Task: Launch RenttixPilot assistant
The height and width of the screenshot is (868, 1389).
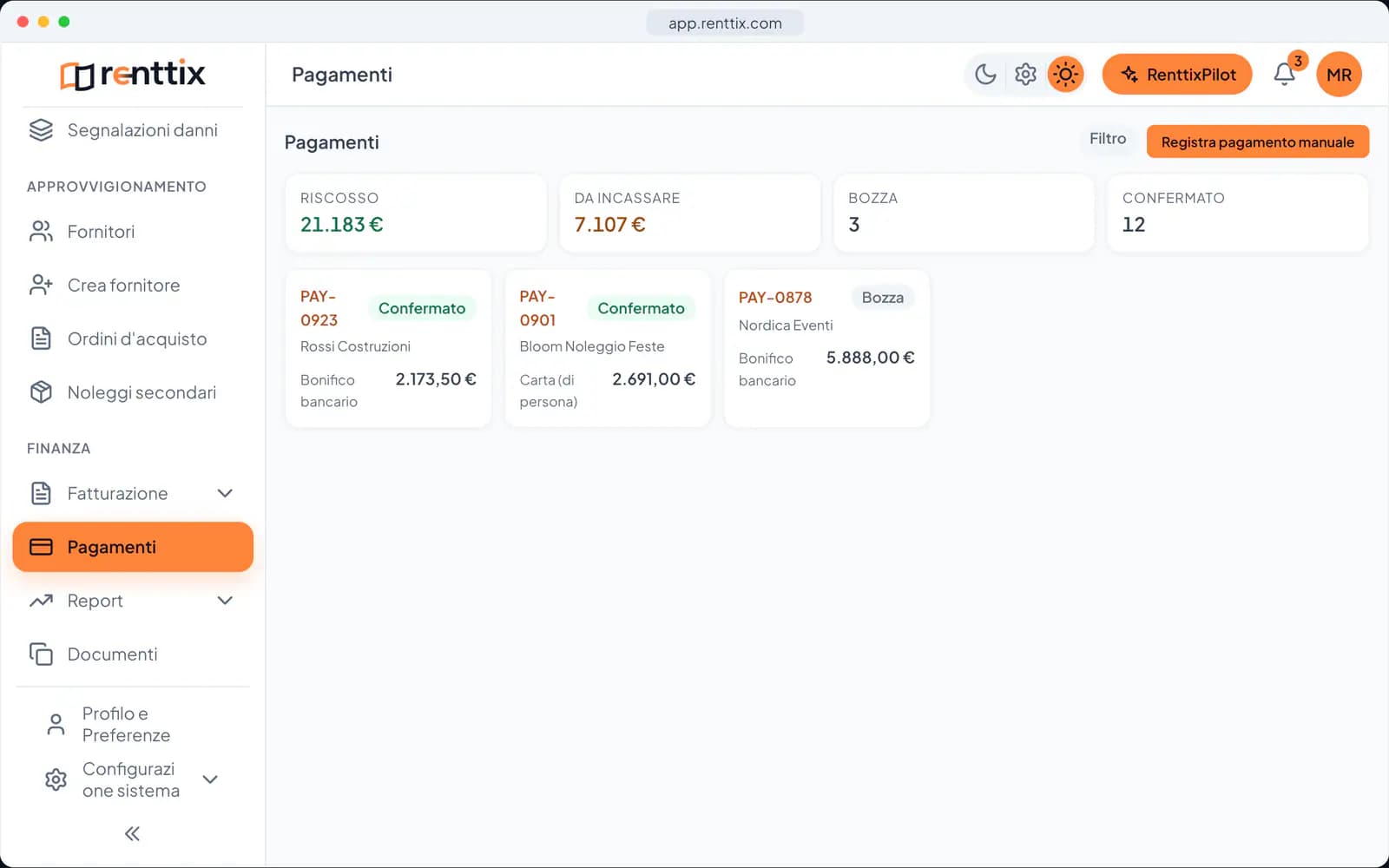Action: pyautogui.click(x=1177, y=75)
